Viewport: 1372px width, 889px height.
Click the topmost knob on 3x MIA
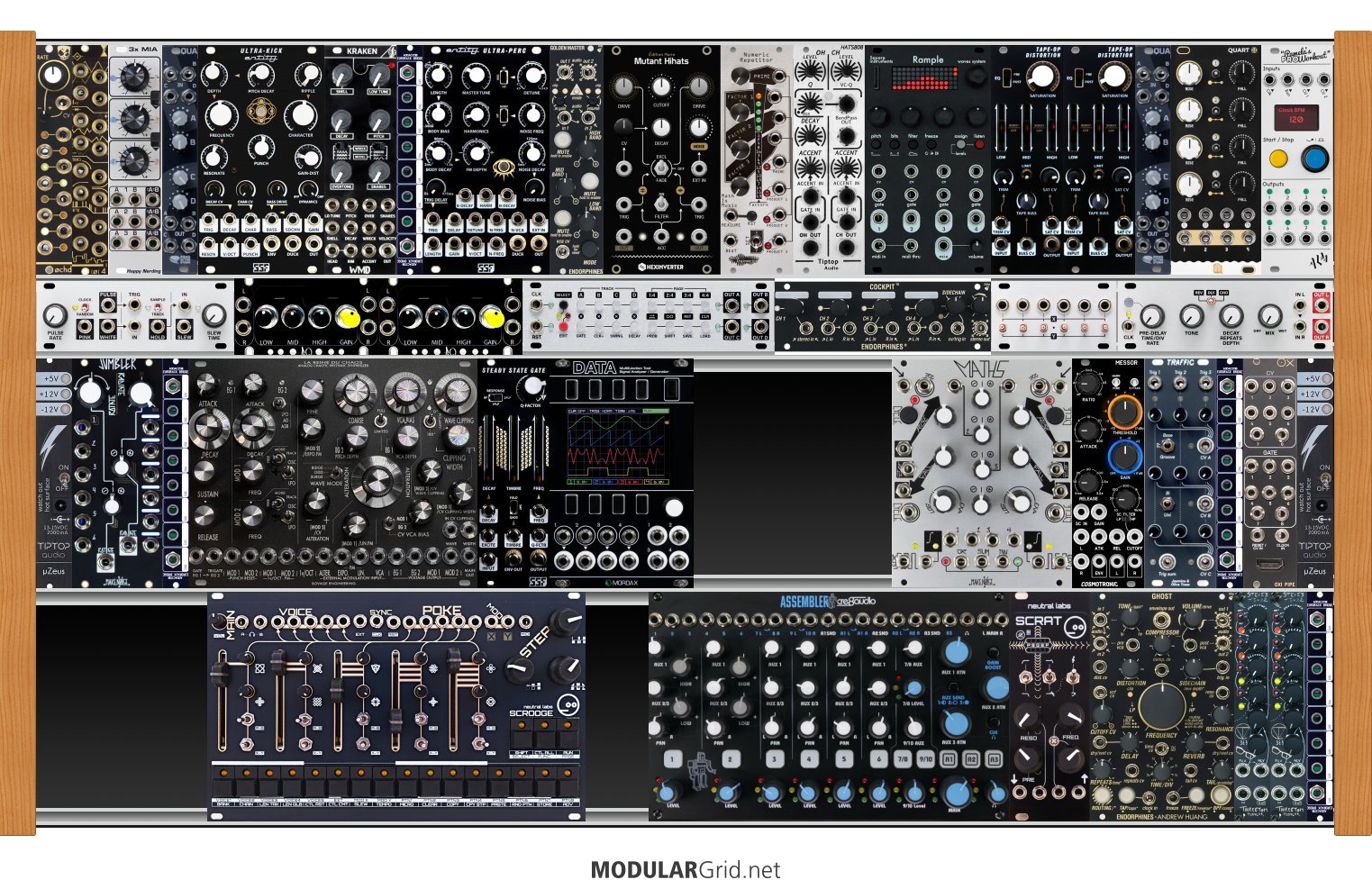(x=134, y=76)
